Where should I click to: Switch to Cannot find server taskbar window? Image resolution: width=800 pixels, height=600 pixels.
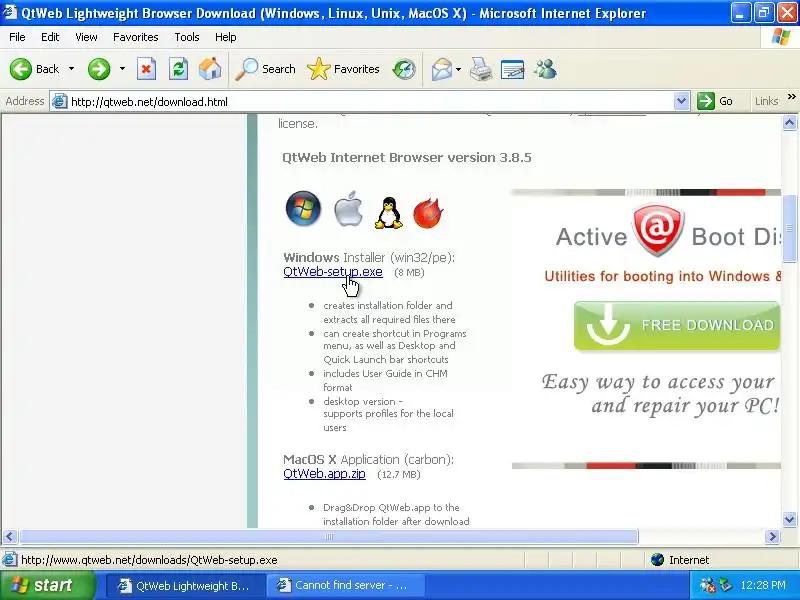(346, 585)
